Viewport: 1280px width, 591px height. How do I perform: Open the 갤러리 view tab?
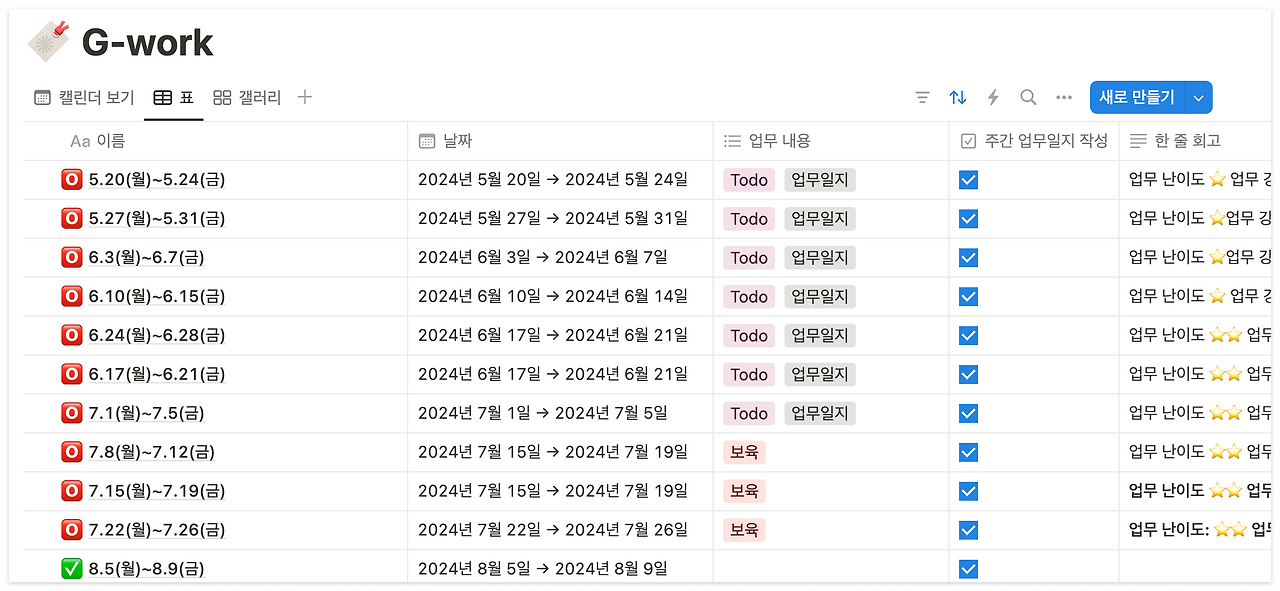click(246, 97)
